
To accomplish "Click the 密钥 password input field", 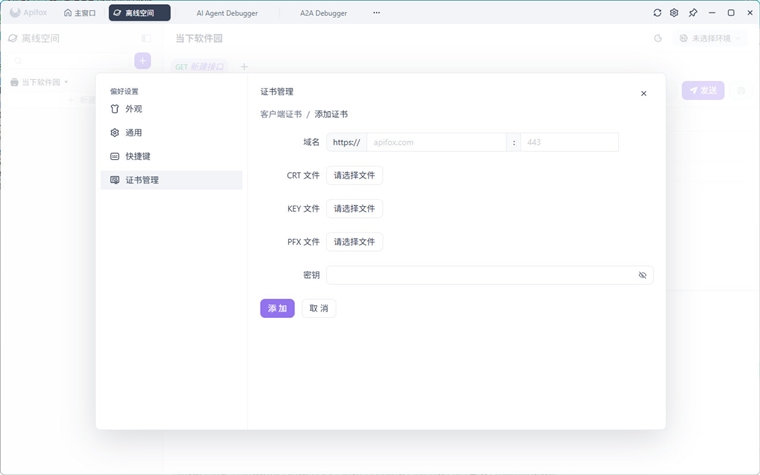I will [490, 275].
